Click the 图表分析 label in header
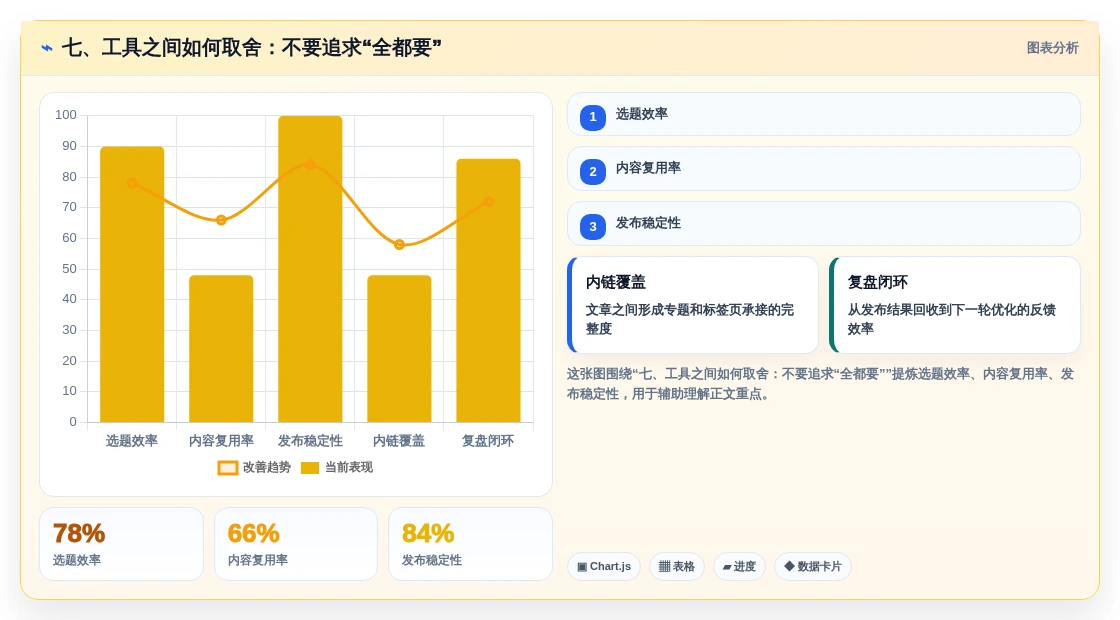Viewport: 1120px width, 620px height. click(x=1052, y=48)
